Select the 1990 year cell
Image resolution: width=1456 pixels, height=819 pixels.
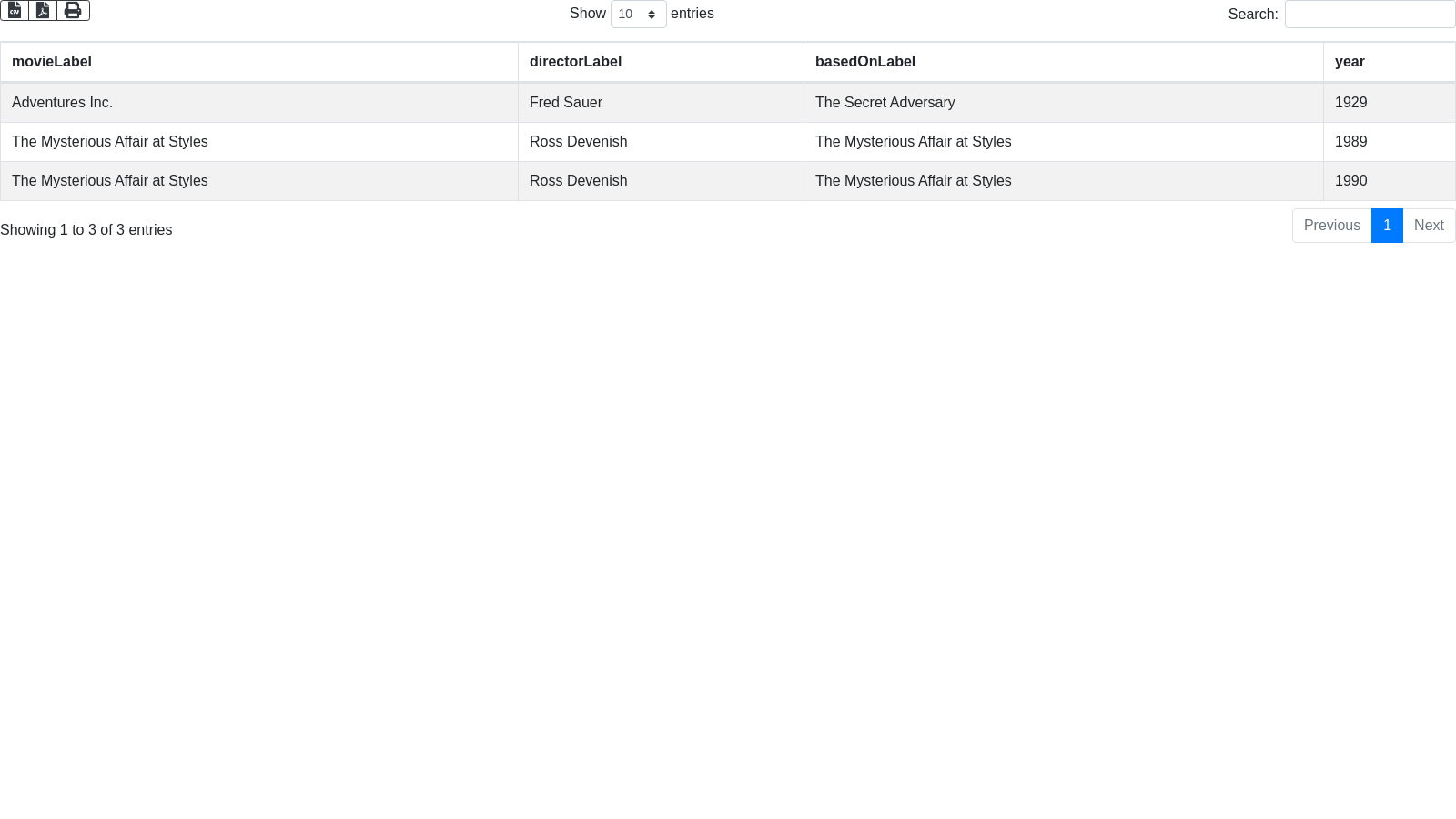click(1350, 181)
